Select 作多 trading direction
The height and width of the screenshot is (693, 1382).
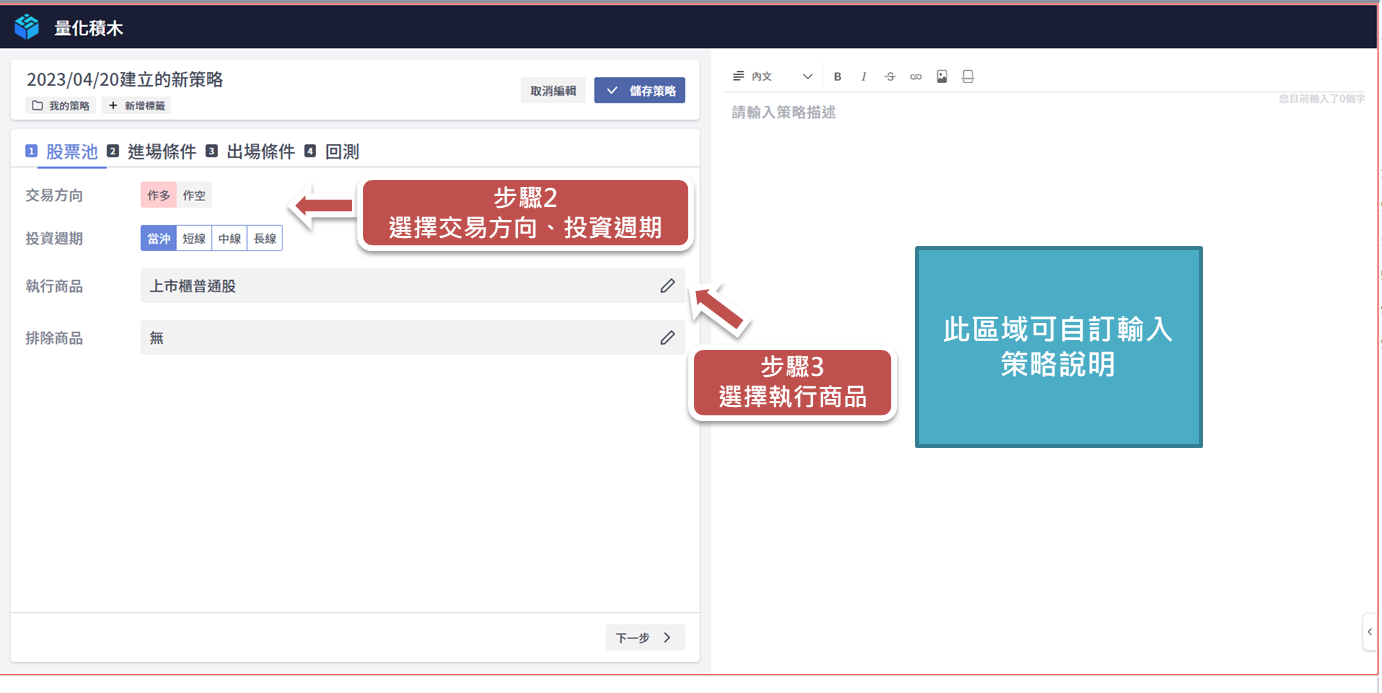tap(159, 196)
